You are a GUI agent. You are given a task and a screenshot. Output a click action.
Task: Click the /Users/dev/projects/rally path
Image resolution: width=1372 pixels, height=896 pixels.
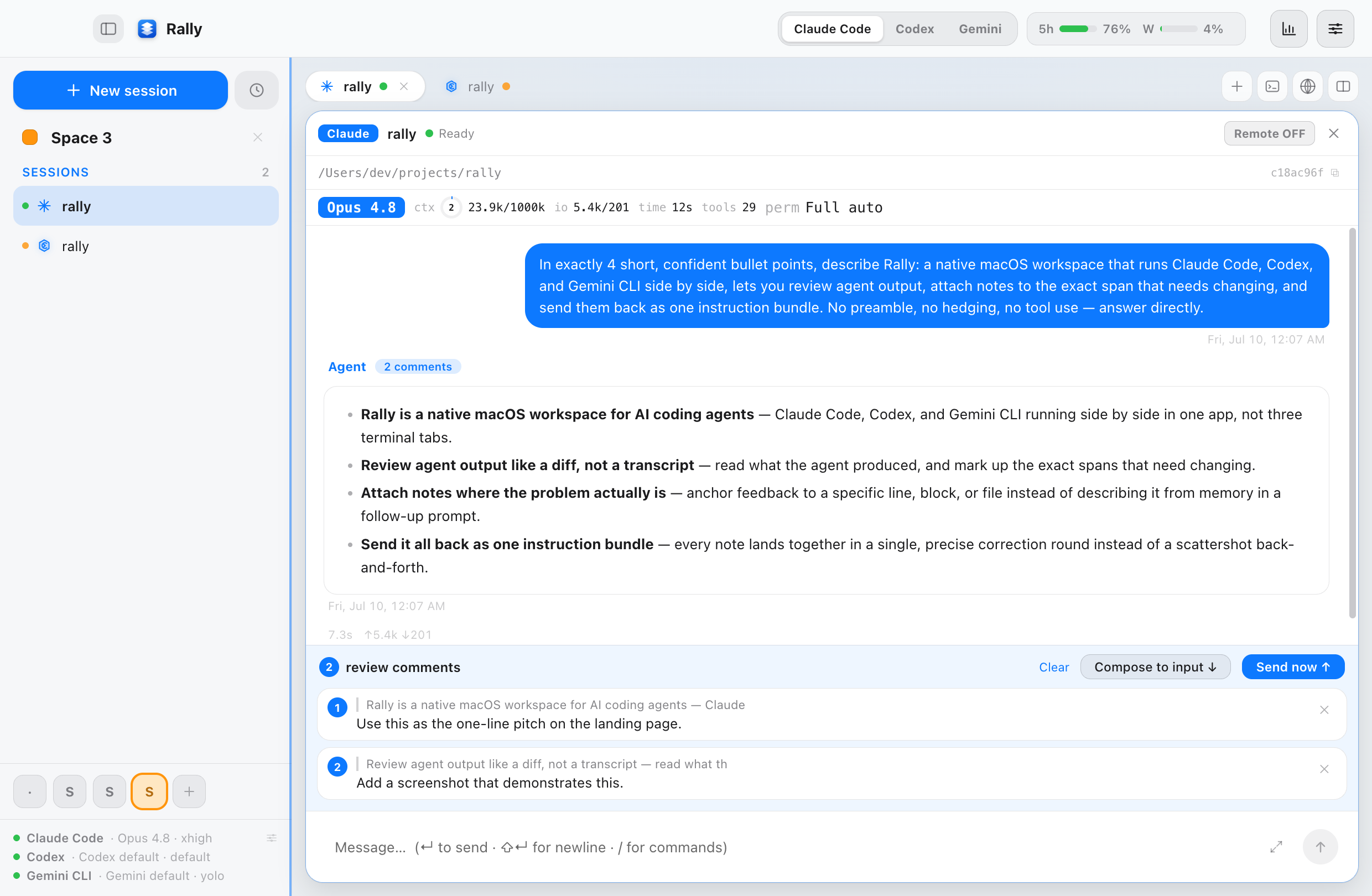click(x=409, y=173)
